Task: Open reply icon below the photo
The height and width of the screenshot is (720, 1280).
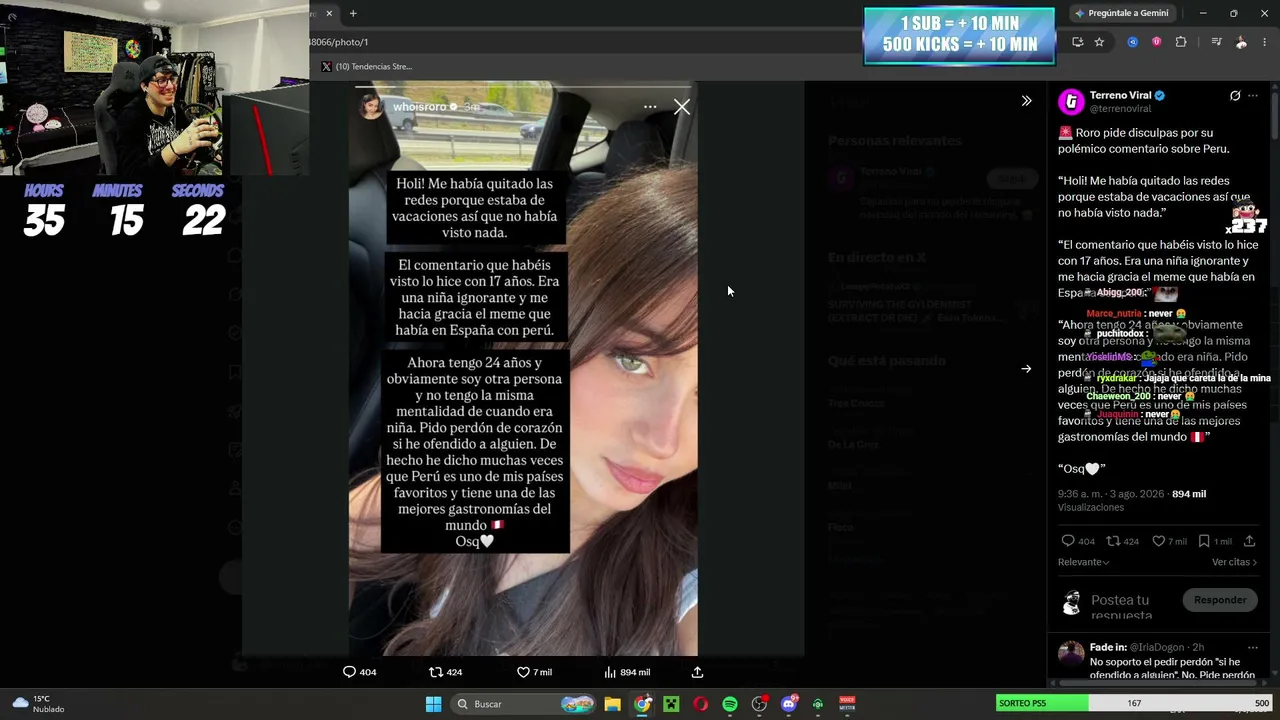Action: [349, 672]
